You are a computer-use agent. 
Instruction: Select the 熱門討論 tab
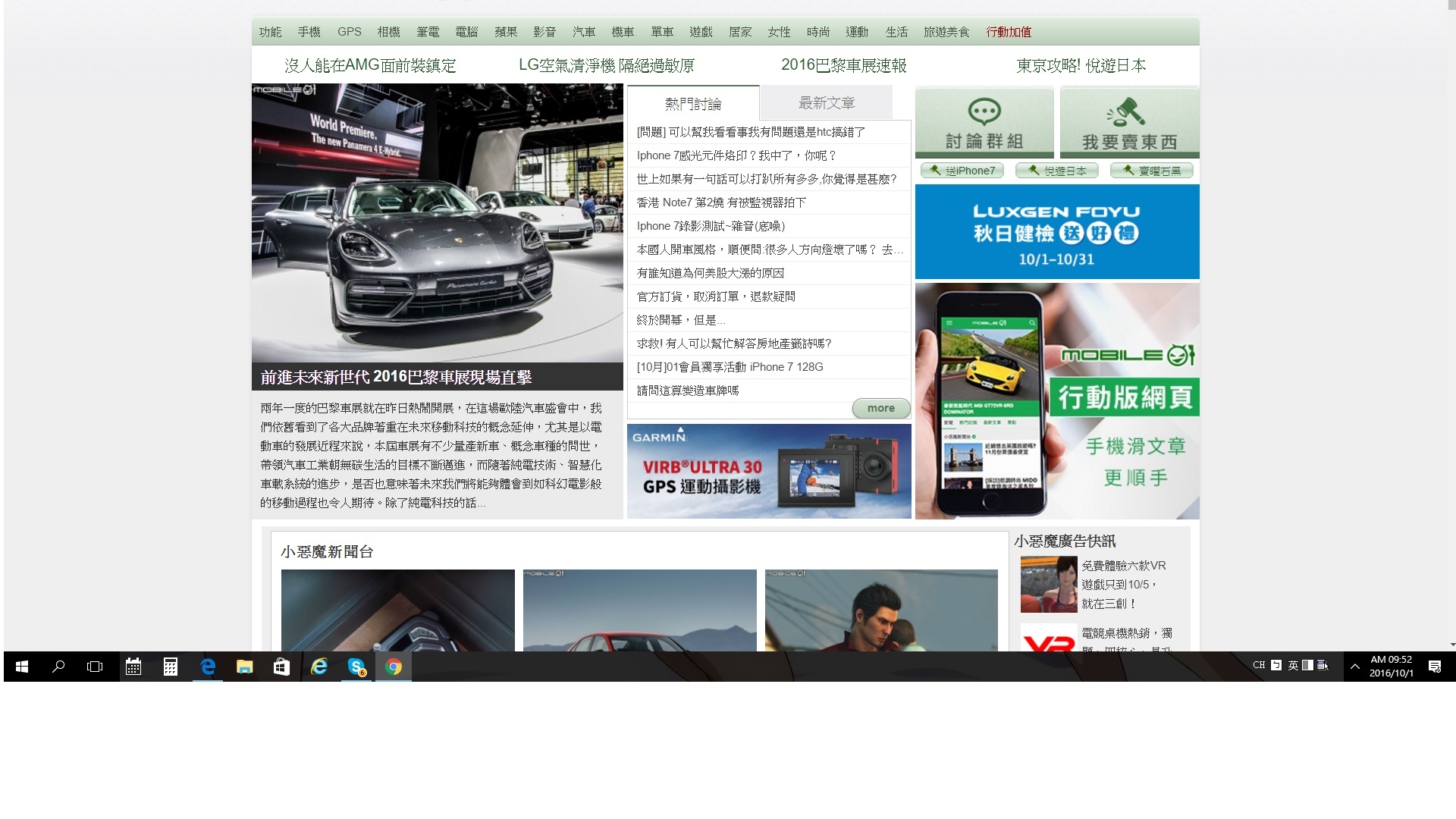[692, 104]
